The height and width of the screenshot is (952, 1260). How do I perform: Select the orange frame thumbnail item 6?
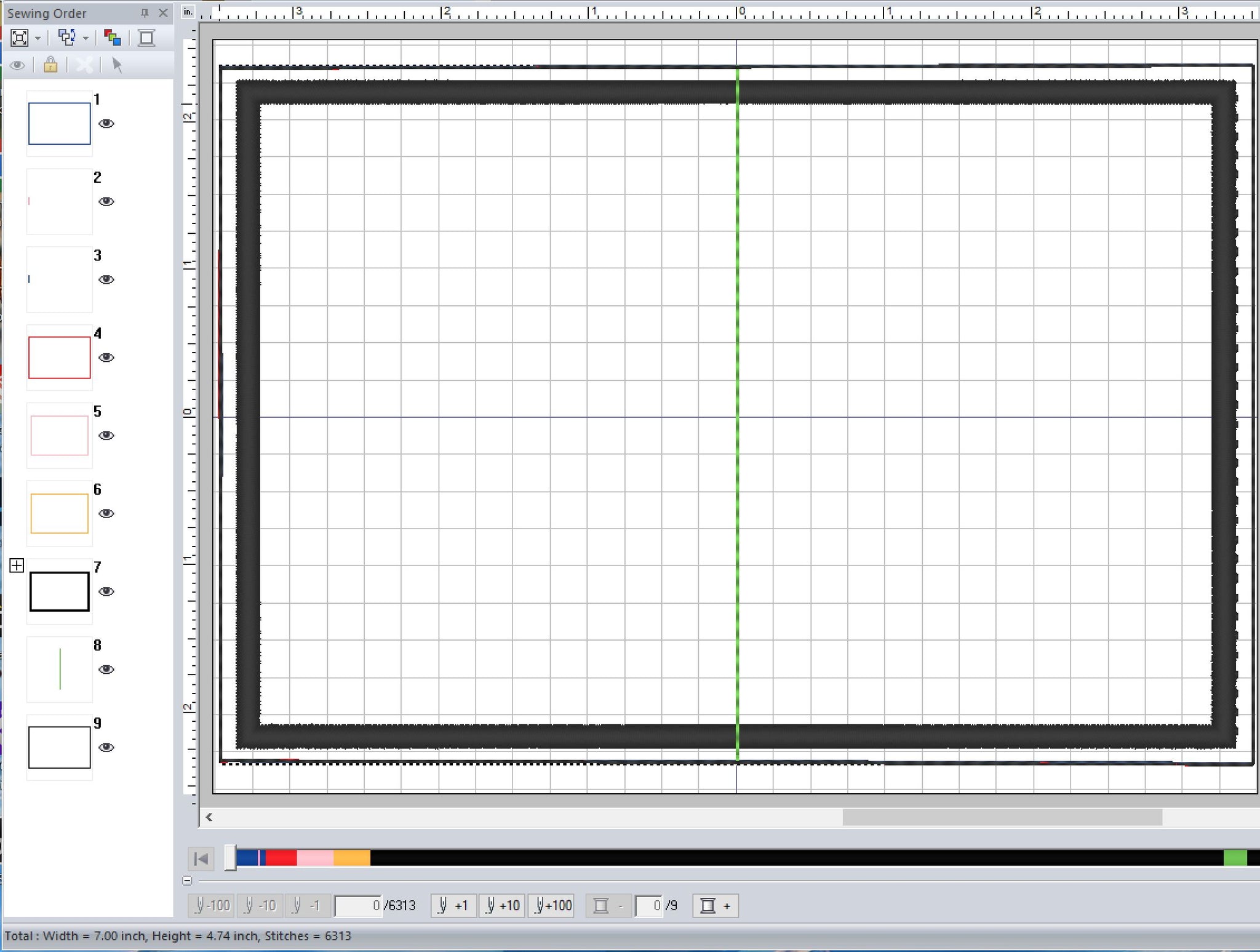[x=60, y=513]
